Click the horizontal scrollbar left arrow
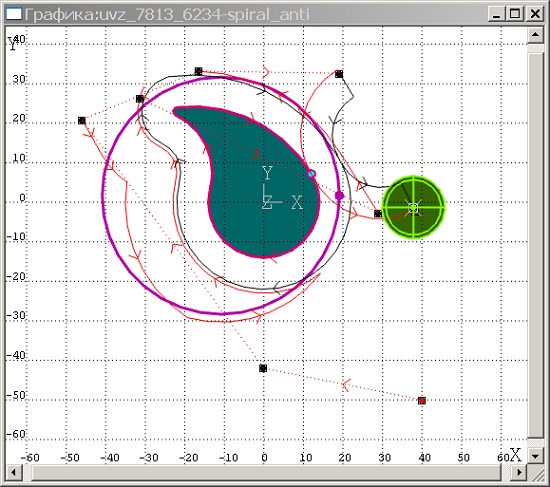This screenshot has height=487, width=550. [14, 472]
